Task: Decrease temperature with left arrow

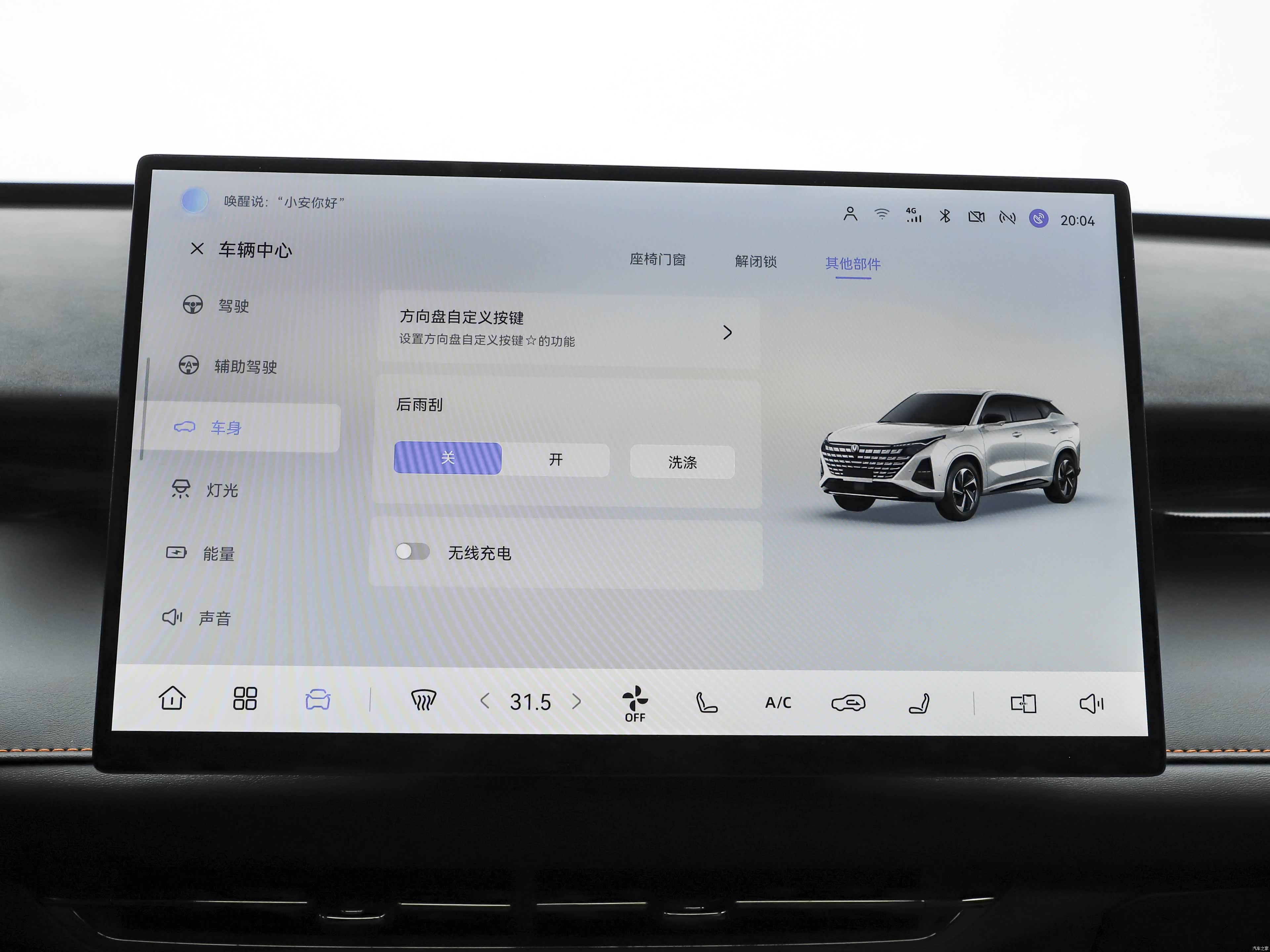Action: (485, 701)
